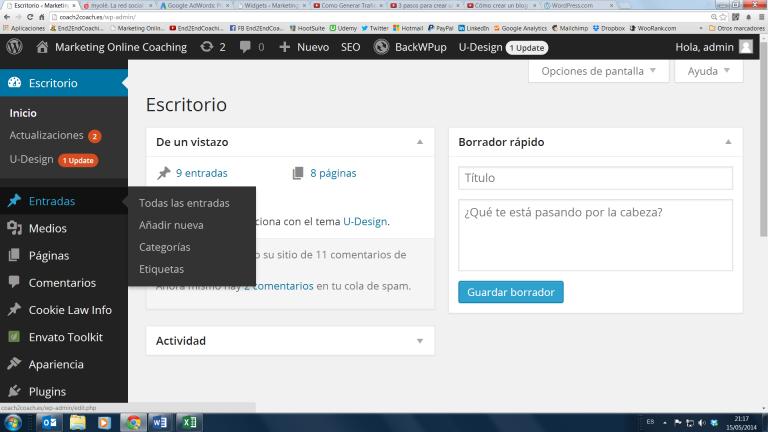Open the comments bubble in the admin bar

(x=245, y=47)
